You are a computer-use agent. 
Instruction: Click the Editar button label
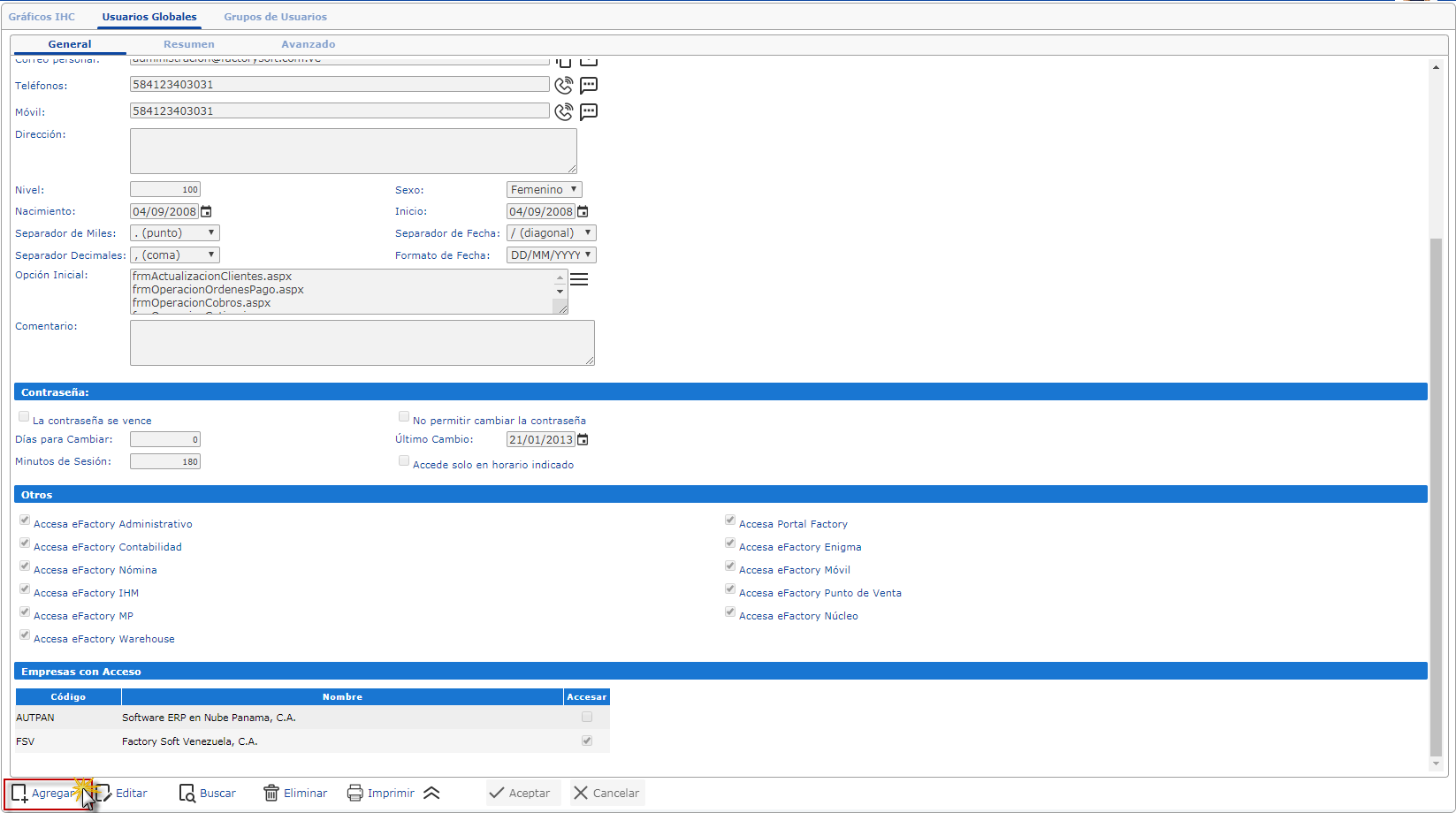pos(132,794)
